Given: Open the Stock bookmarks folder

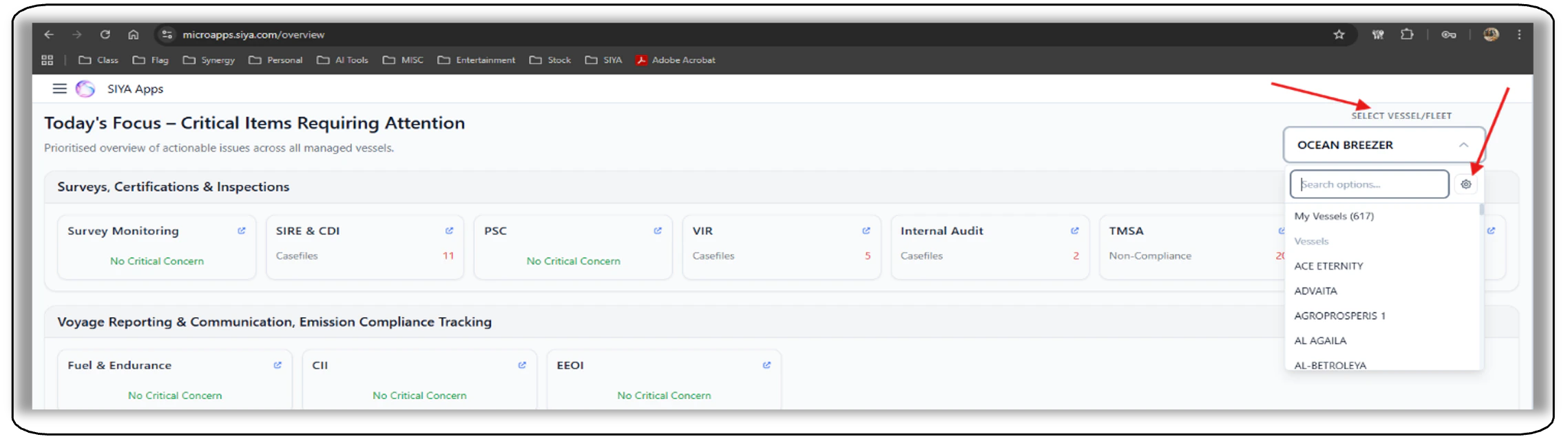Looking at the screenshot, I should tap(550, 60).
